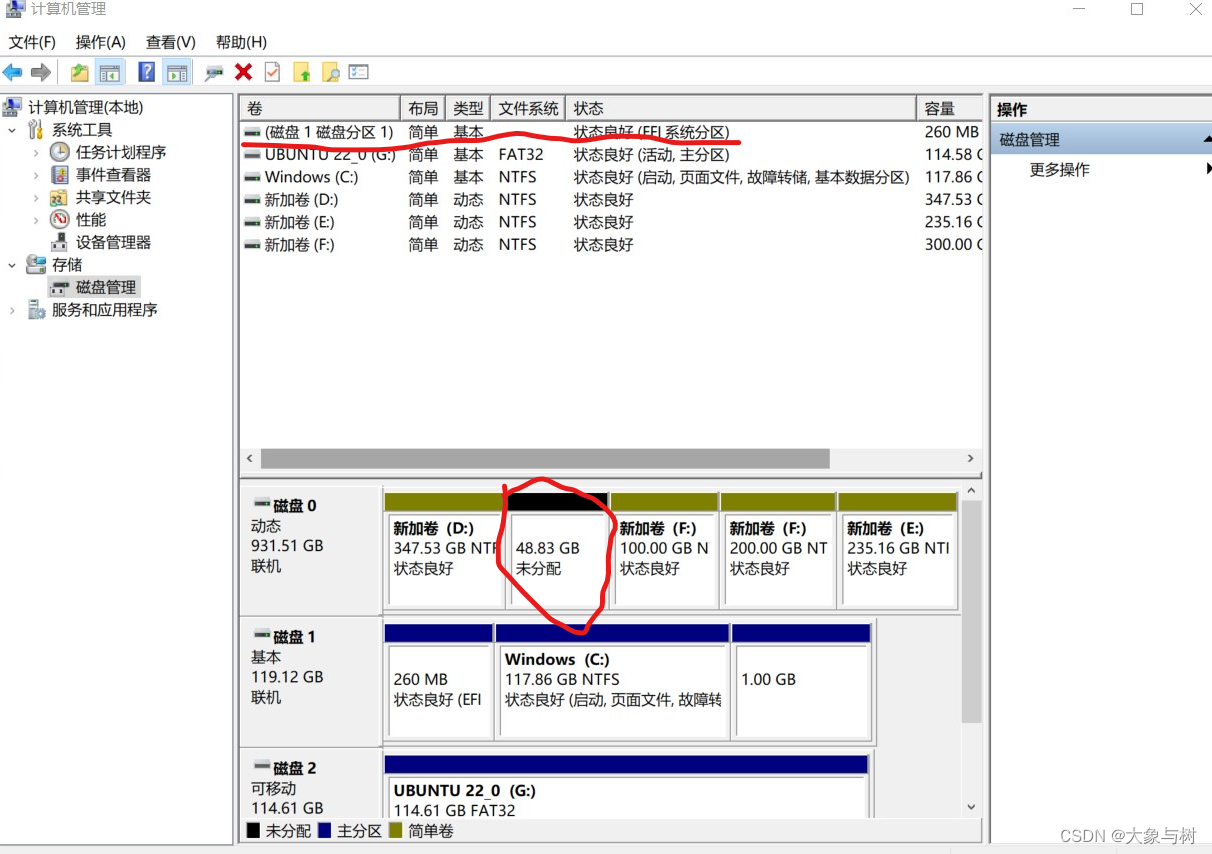Select the Windows (C:) 117.86 GB partition block

tap(612, 683)
